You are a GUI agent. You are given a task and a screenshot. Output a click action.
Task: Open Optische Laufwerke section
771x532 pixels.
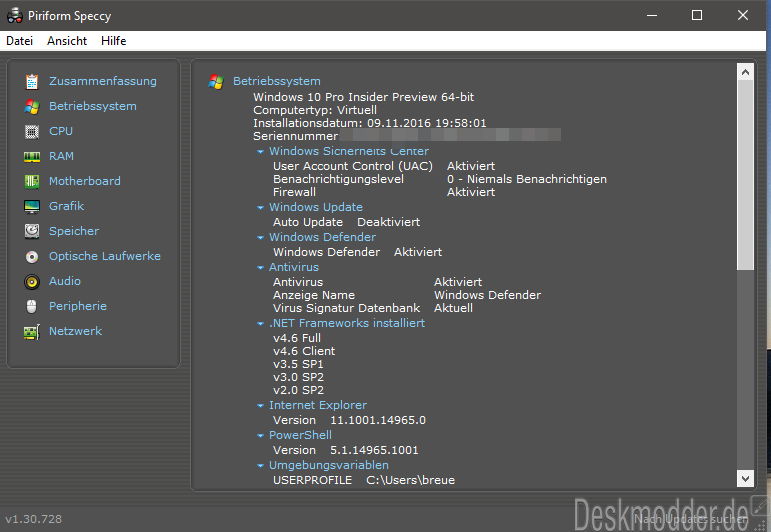[x=105, y=256]
